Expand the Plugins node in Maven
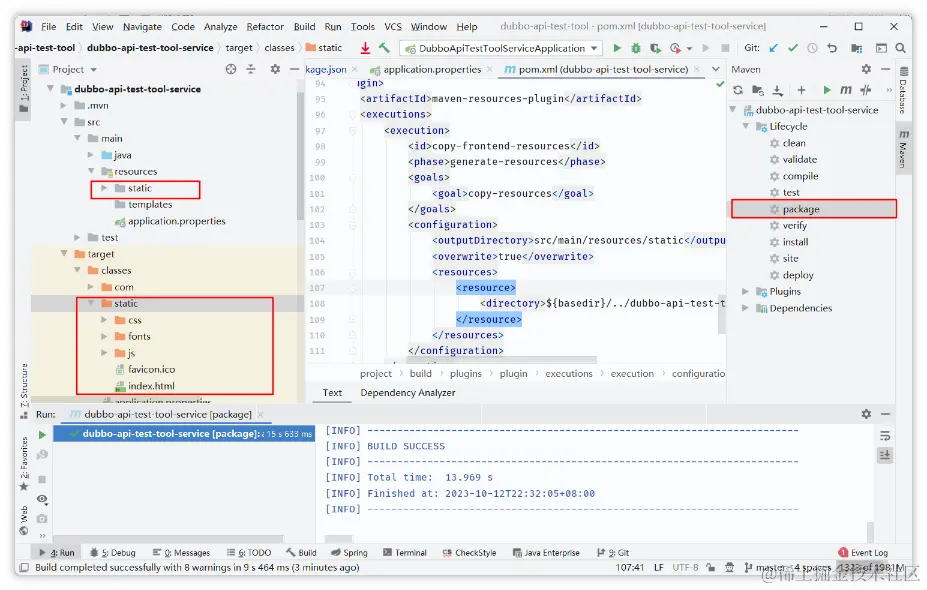 click(746, 291)
